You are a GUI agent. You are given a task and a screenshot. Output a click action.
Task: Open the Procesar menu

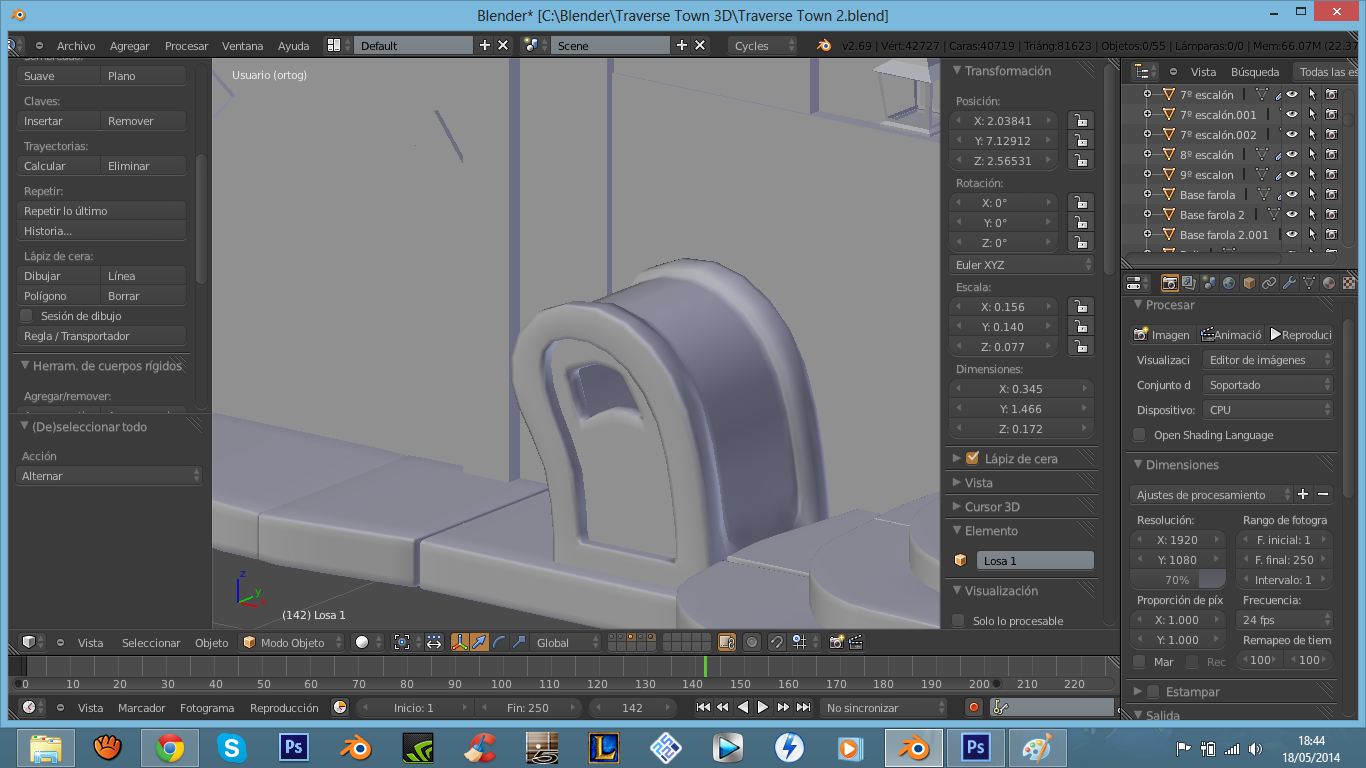coord(187,46)
